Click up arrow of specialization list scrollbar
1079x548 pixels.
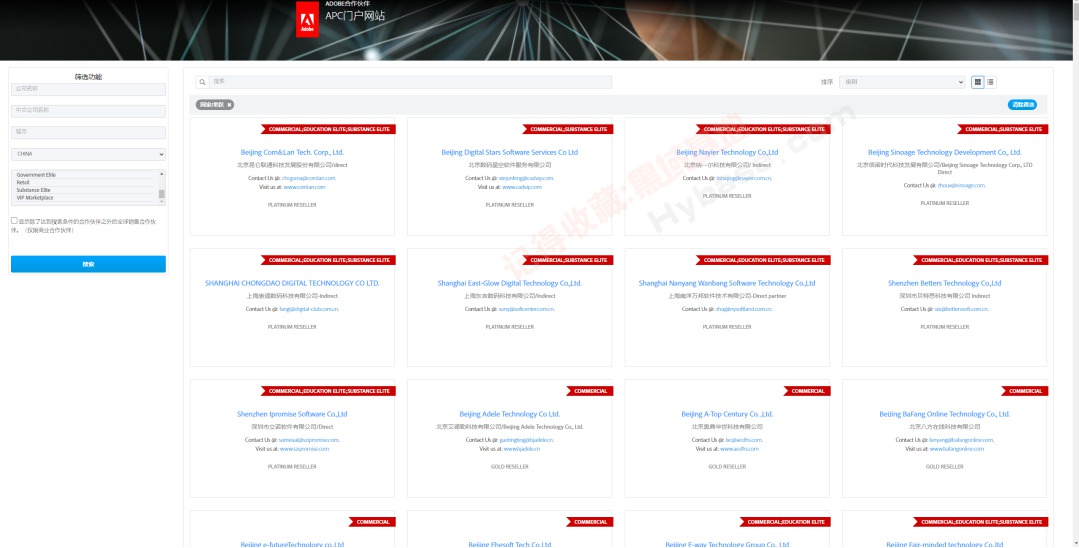[x=162, y=173]
